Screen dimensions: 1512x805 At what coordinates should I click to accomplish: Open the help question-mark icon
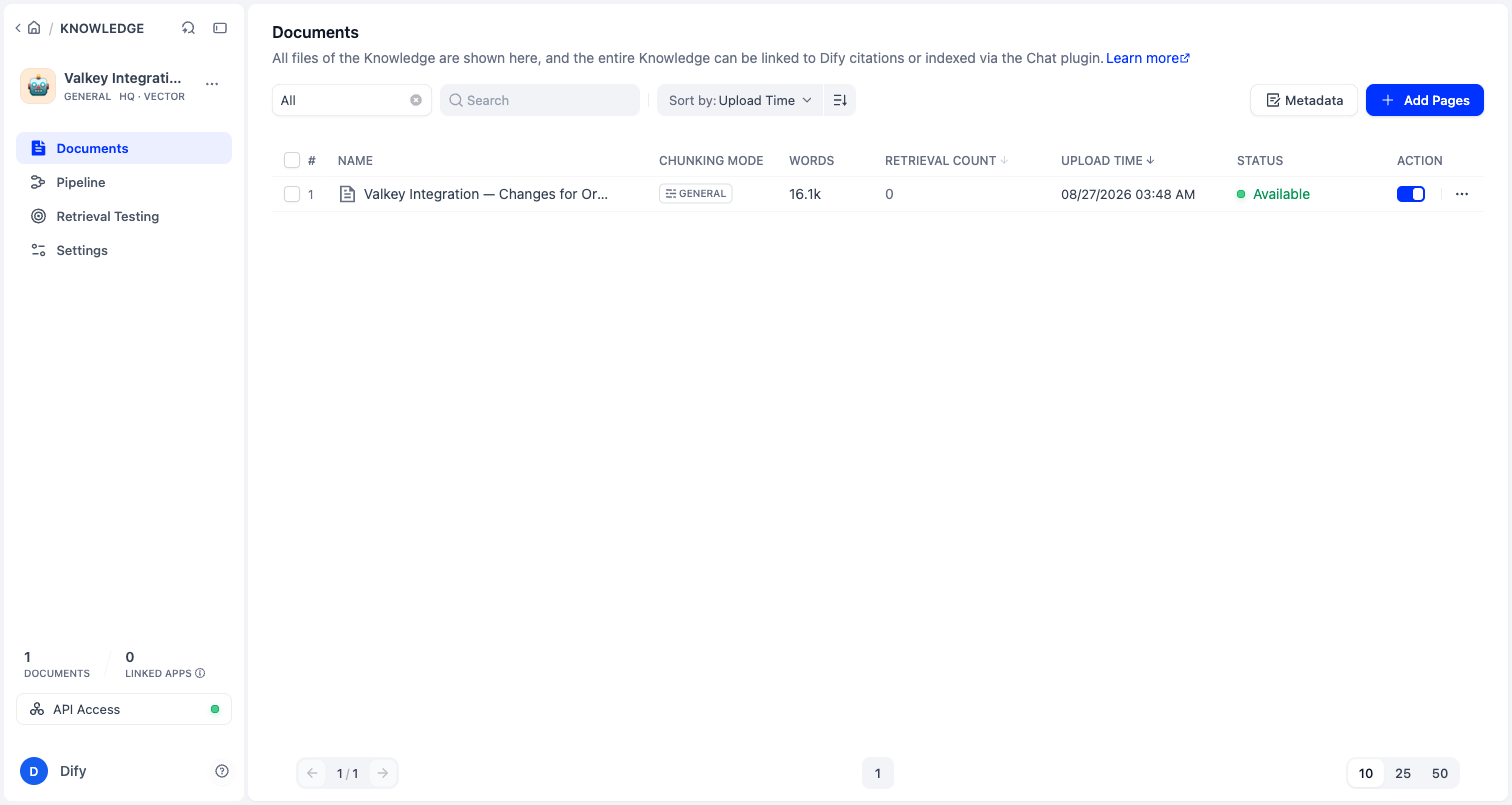tap(222, 771)
